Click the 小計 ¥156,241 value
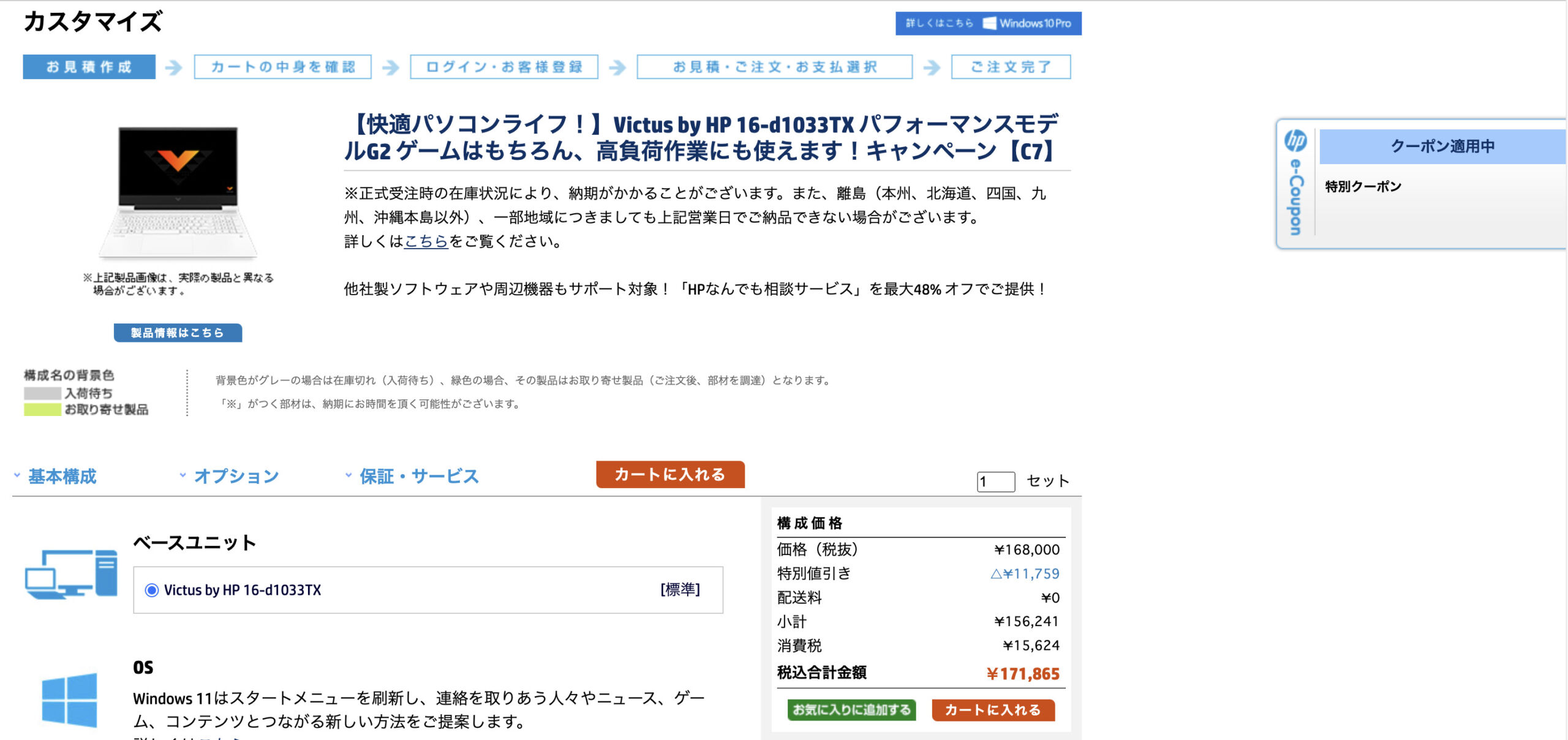The width and height of the screenshot is (1568, 740). pos(1027,622)
